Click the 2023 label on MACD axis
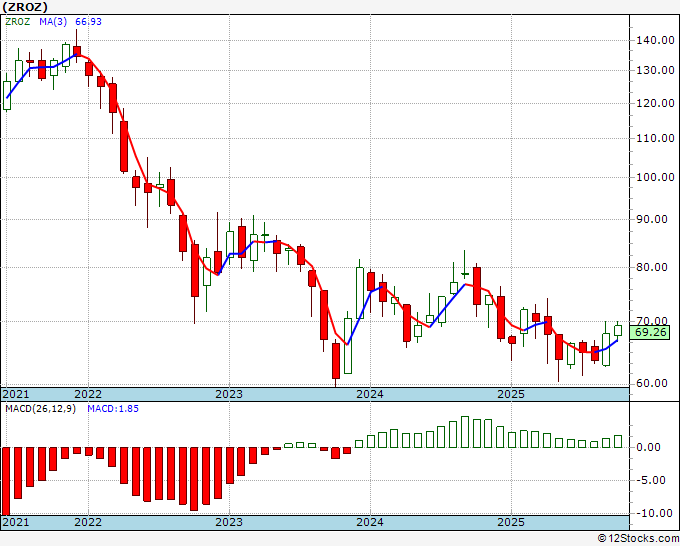 [229, 522]
